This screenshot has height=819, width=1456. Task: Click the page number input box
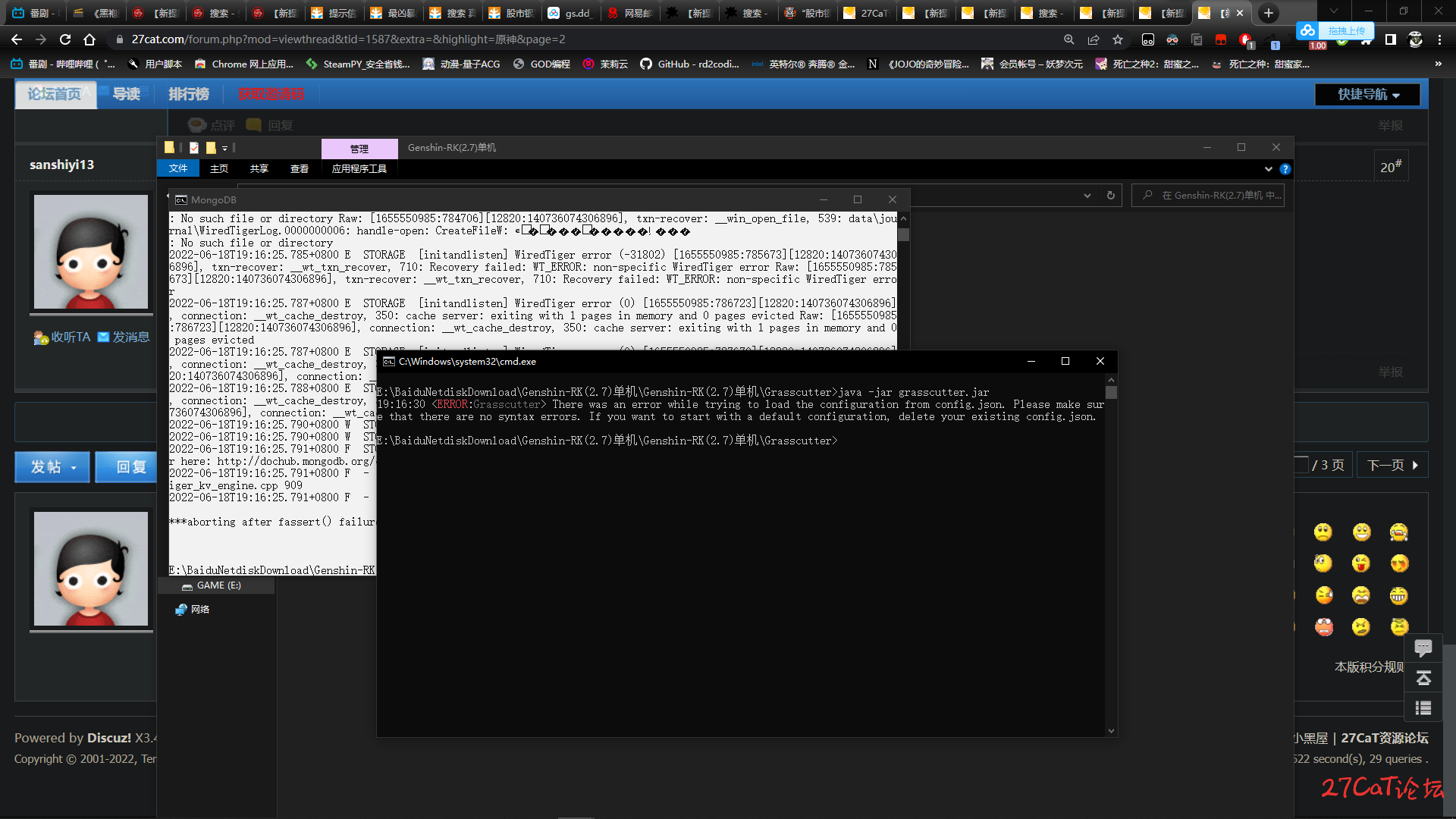tap(1302, 464)
